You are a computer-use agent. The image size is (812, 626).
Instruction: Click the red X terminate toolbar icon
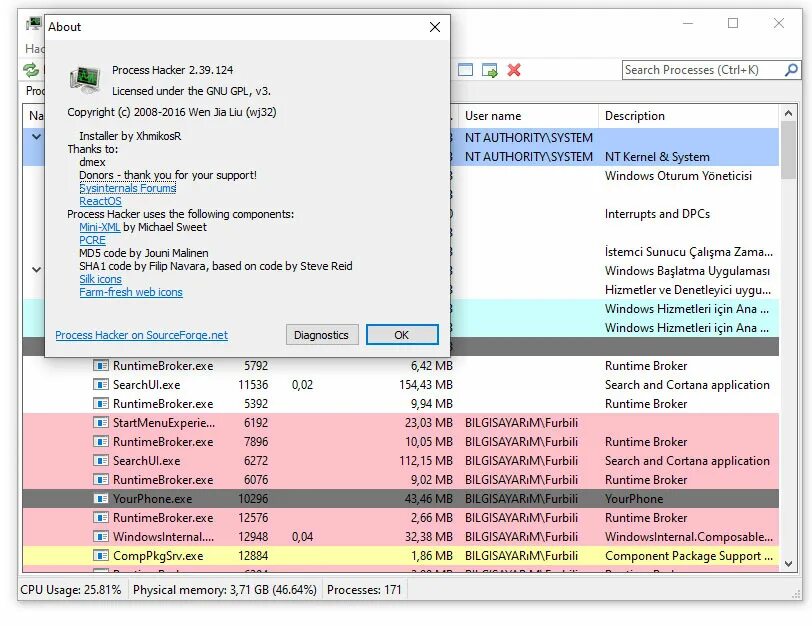coord(514,70)
